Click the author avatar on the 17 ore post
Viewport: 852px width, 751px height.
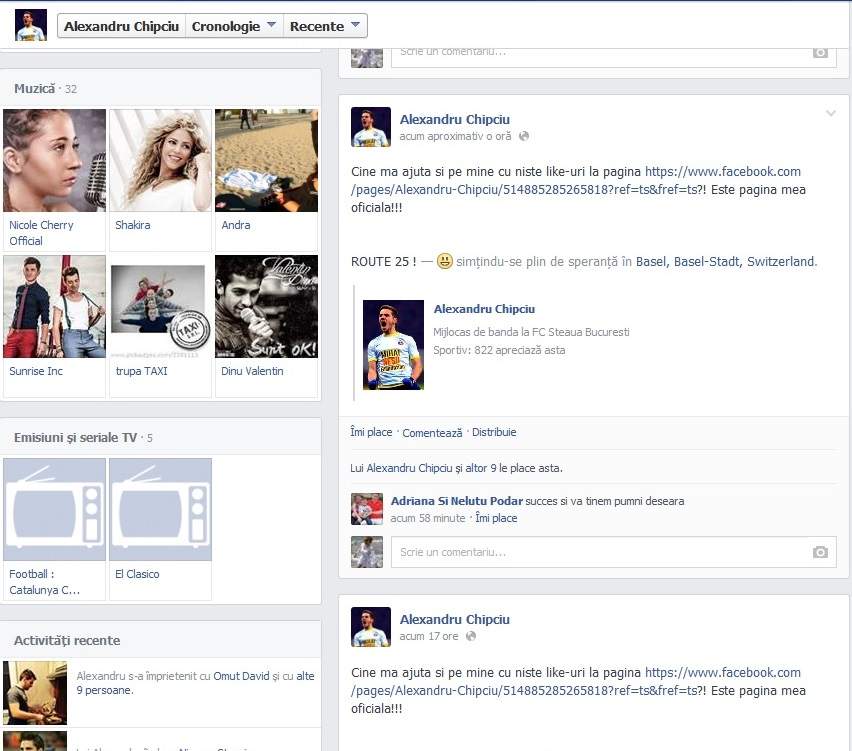tap(371, 627)
